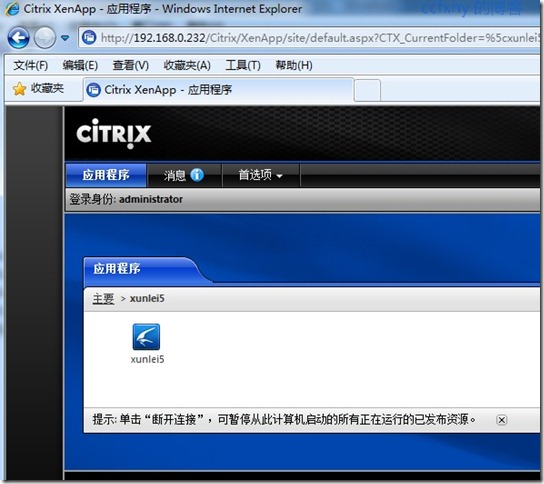Launch the xunlei5 application icon
Image resolution: width=544 pixels, height=484 pixels.
pyautogui.click(x=146, y=337)
